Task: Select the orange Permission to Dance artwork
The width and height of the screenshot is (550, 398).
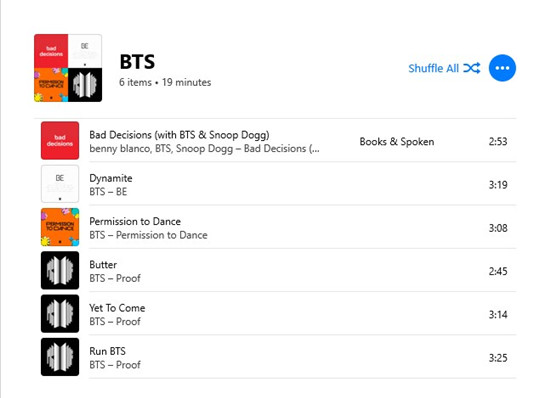Action: pos(60,227)
